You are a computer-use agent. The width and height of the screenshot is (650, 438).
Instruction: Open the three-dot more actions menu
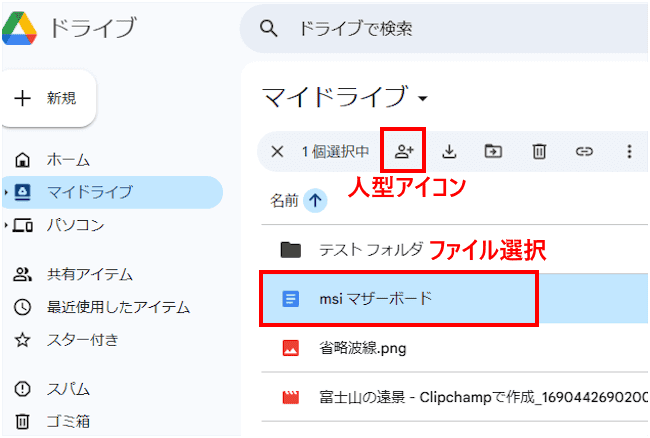pyautogui.click(x=629, y=151)
